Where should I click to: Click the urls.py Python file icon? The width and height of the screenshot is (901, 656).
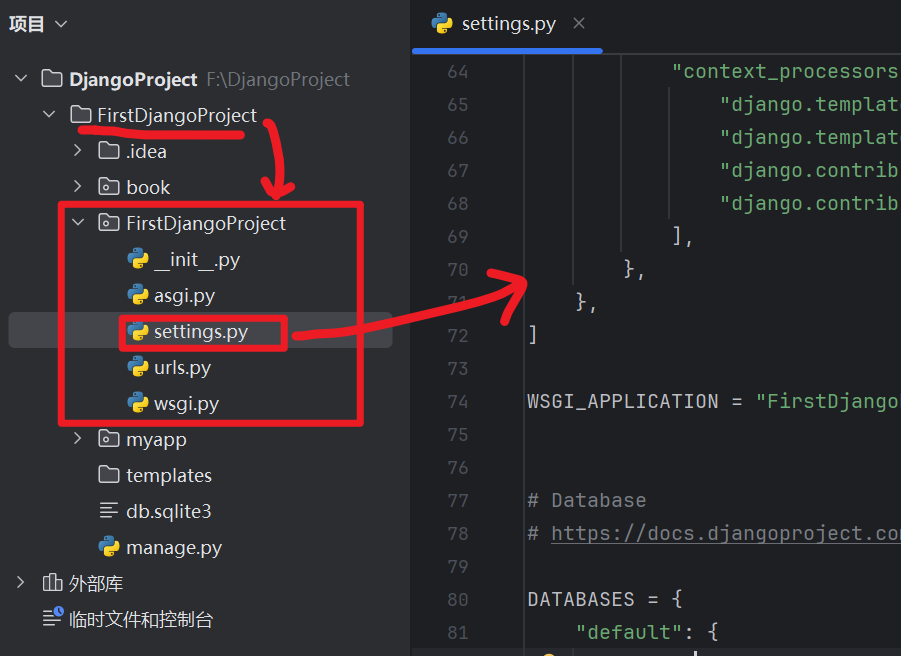[x=138, y=366]
